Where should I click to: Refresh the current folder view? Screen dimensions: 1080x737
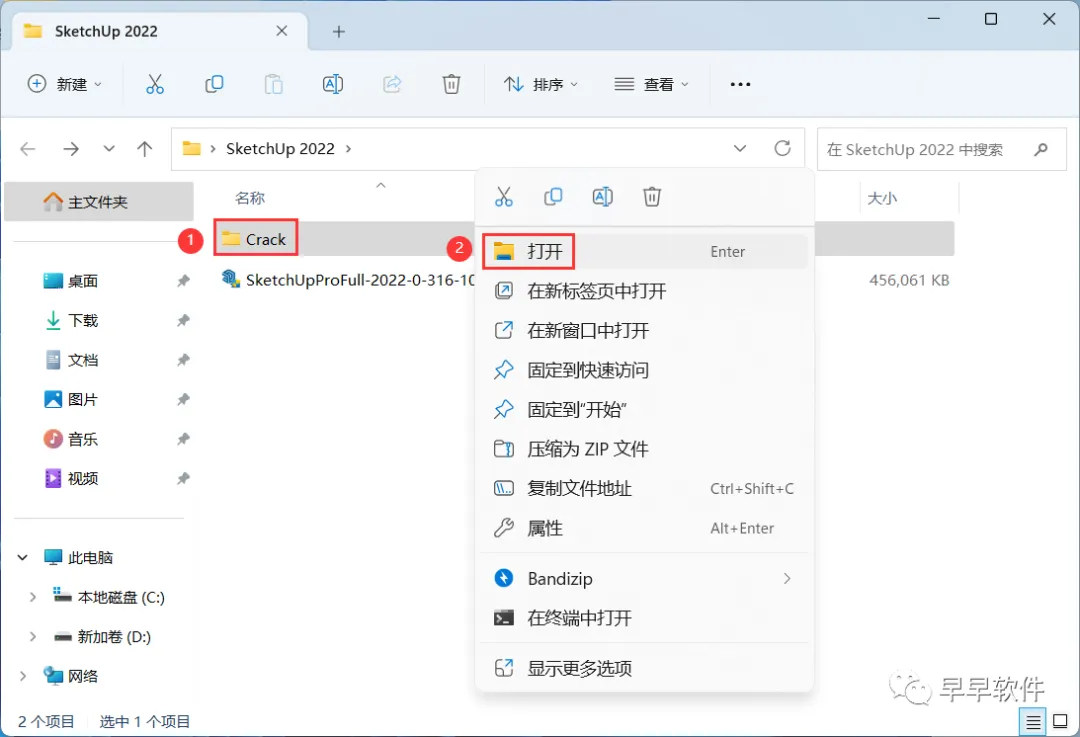pyautogui.click(x=782, y=148)
